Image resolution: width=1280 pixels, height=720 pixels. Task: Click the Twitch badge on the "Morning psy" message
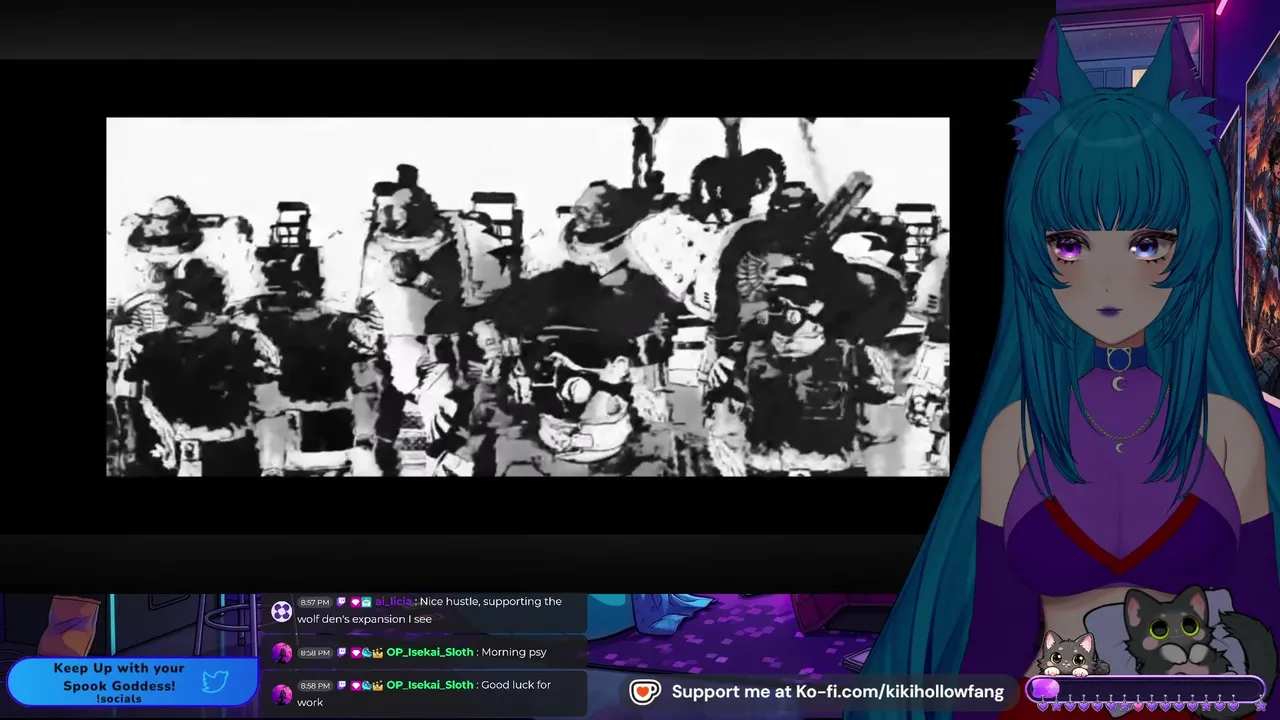click(x=341, y=653)
